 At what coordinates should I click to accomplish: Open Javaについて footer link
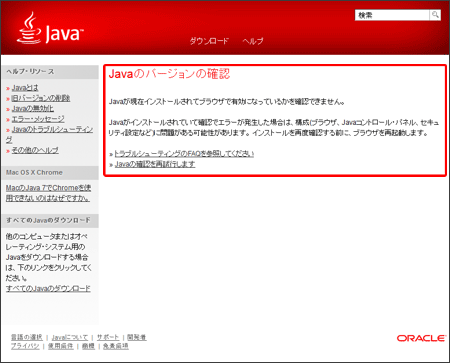pyautogui.click(x=70, y=337)
